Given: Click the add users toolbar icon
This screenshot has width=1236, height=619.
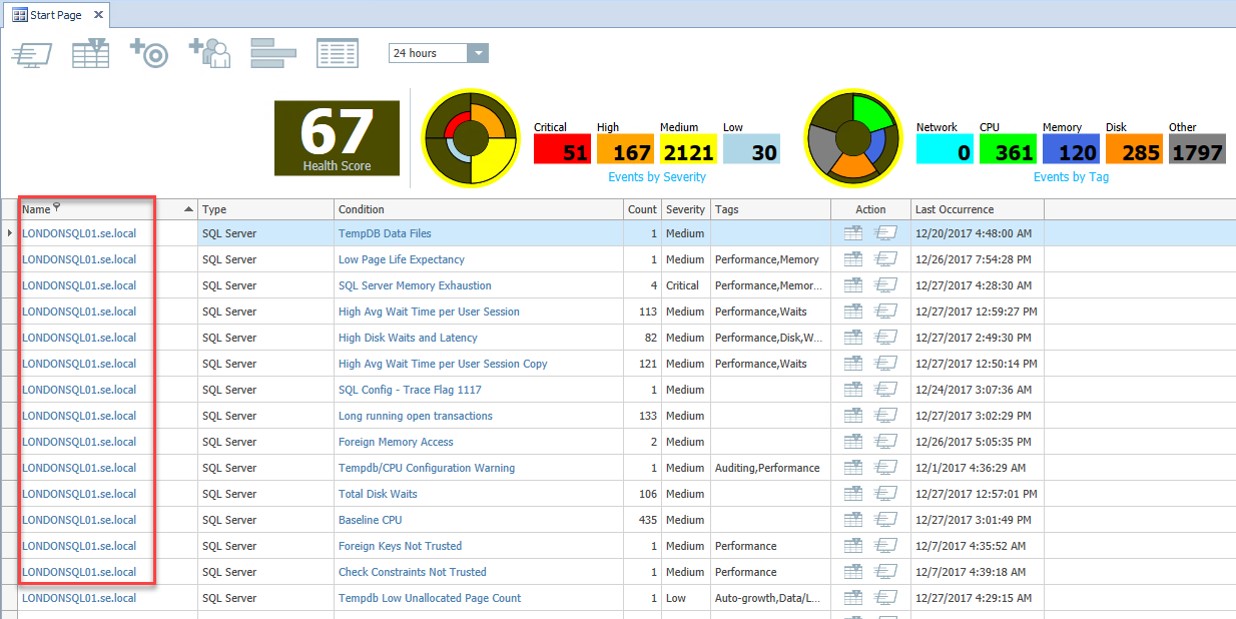Looking at the screenshot, I should (x=210, y=53).
